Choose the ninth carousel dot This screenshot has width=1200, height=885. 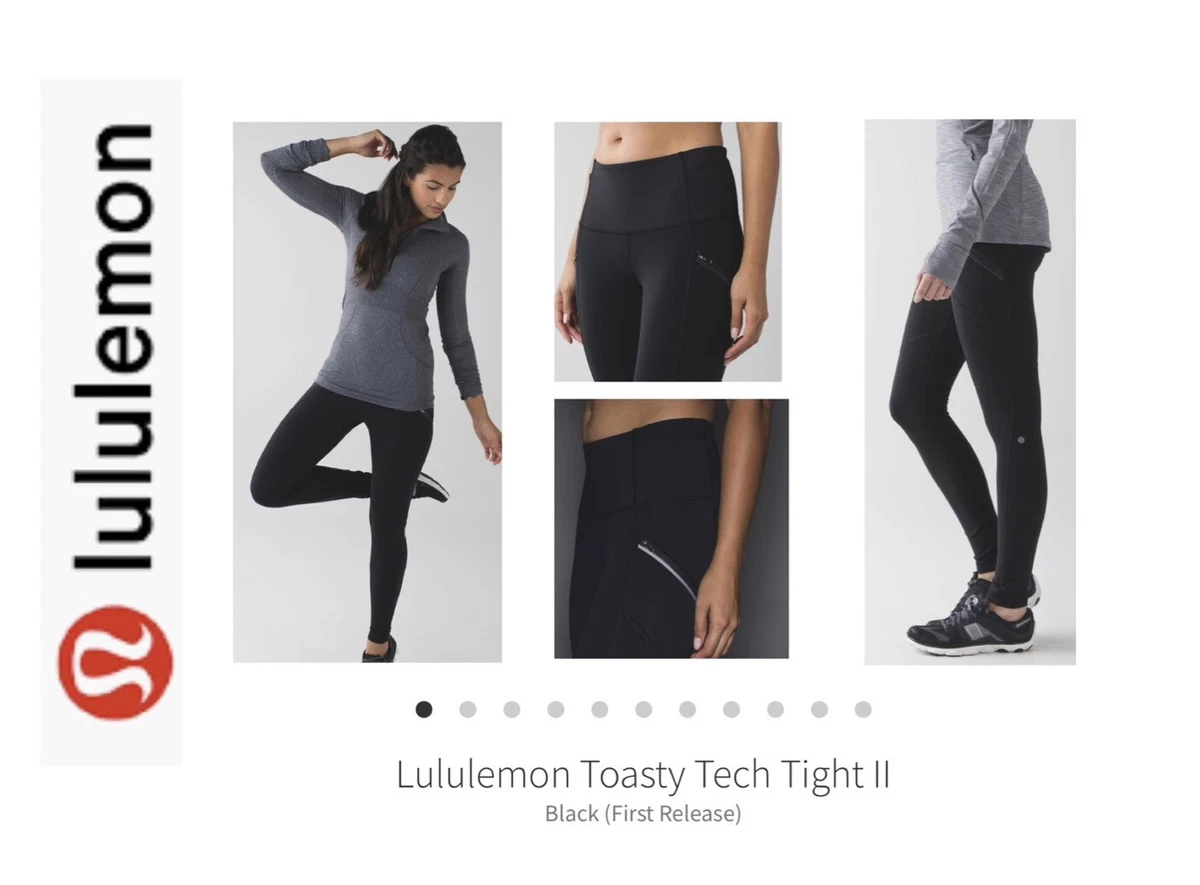click(x=776, y=709)
